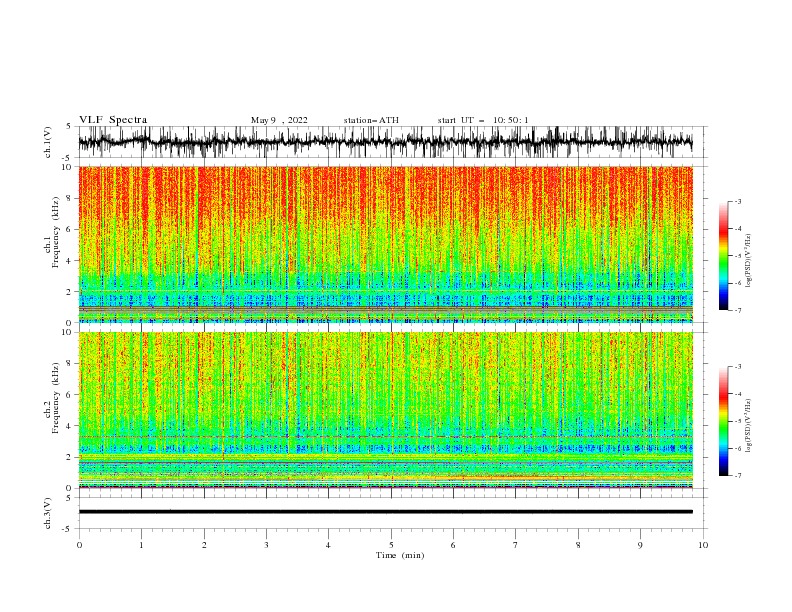
Task: Click the ch.2 colorbar "log(PSD)(V²/Hz)" label
Action: pyautogui.click(x=749, y=425)
